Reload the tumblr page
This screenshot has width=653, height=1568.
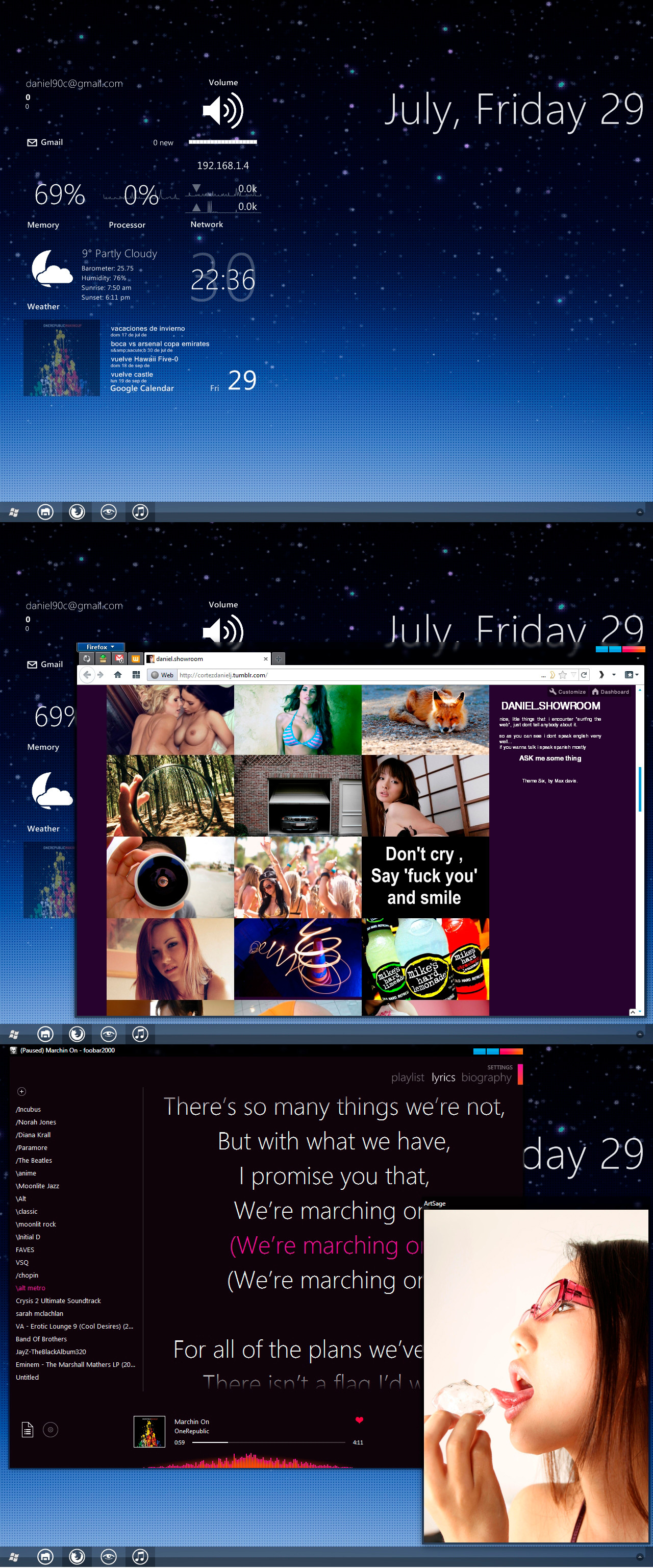coord(584,674)
